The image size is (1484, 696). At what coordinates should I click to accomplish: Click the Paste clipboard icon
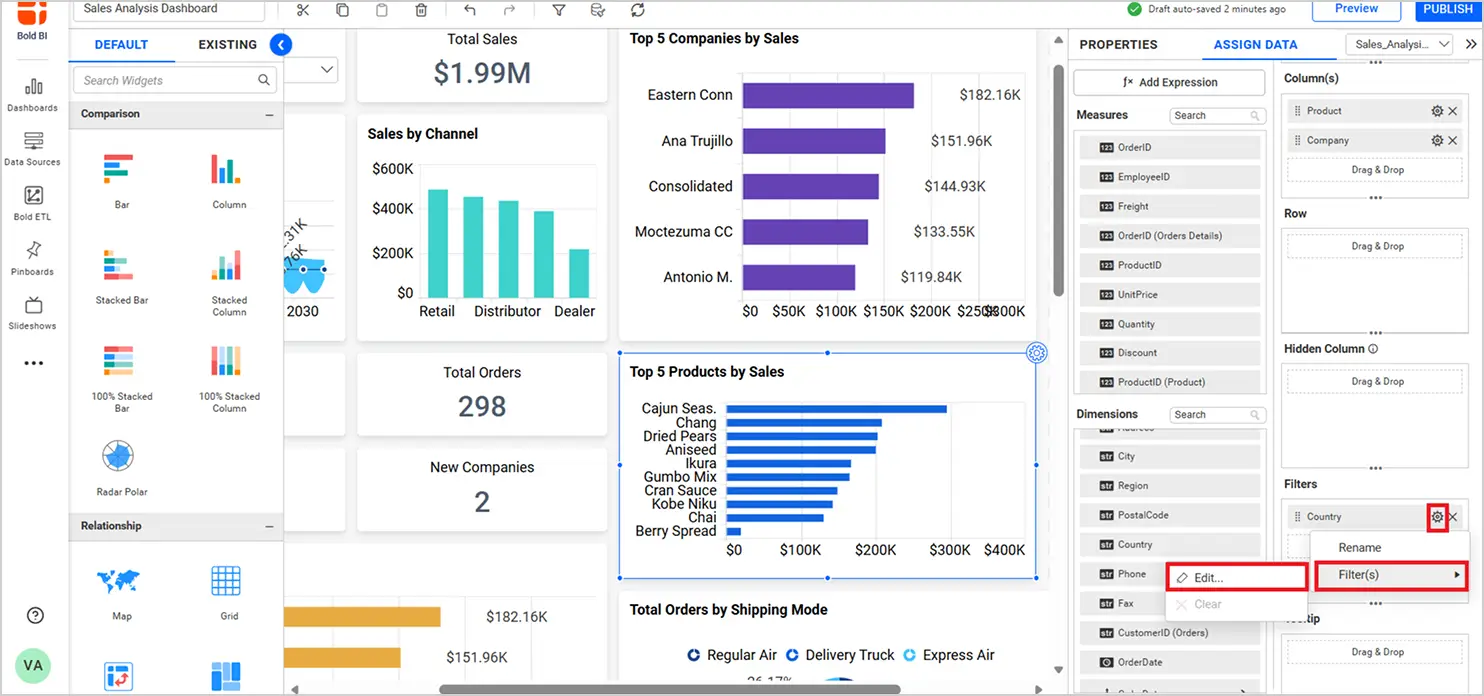pyautogui.click(x=382, y=10)
